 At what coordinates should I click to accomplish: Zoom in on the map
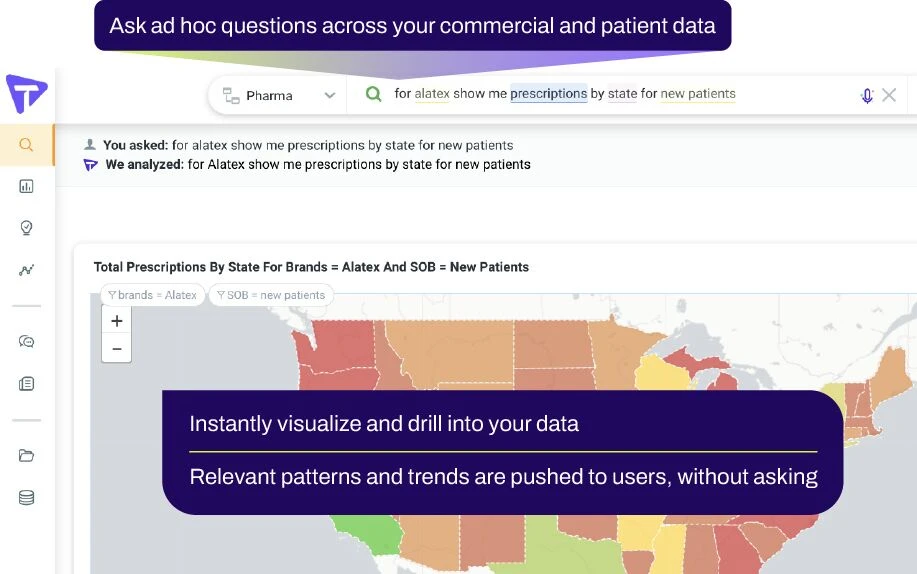pos(117,321)
